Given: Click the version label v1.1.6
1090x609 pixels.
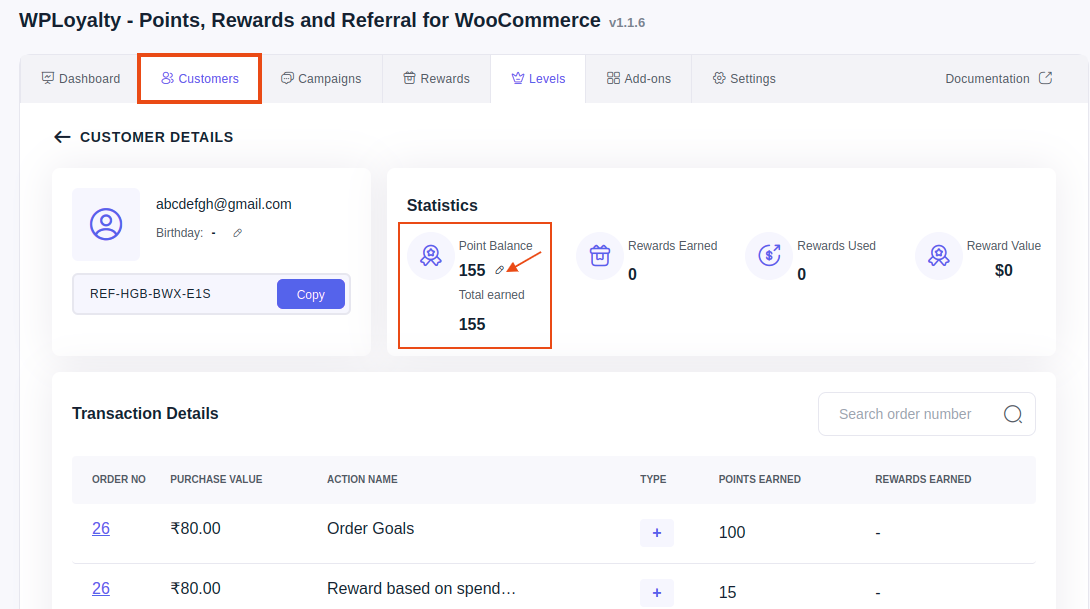Looking at the screenshot, I should pos(627,23).
